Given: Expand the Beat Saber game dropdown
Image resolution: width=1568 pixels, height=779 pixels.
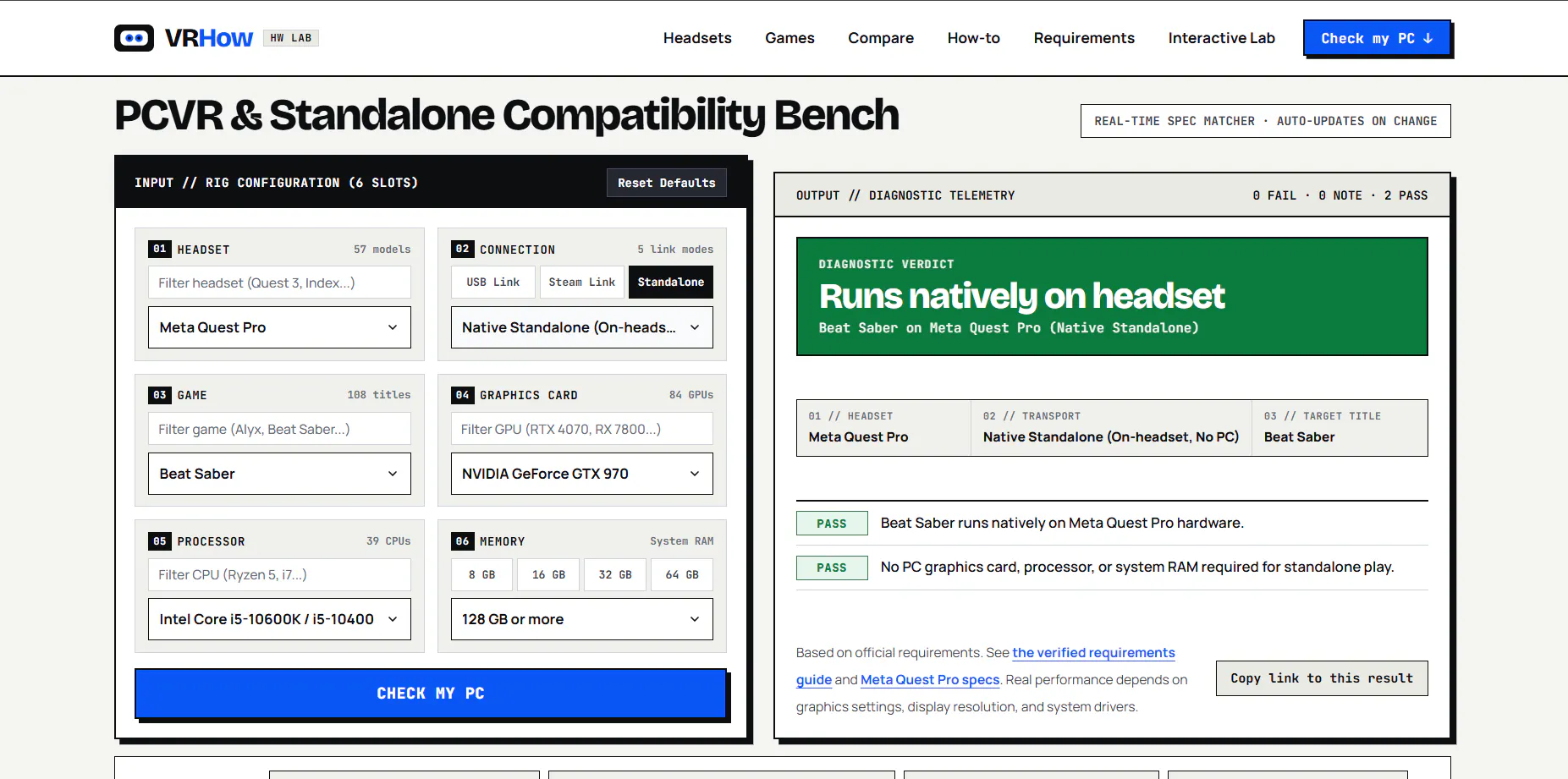Looking at the screenshot, I should click(279, 474).
